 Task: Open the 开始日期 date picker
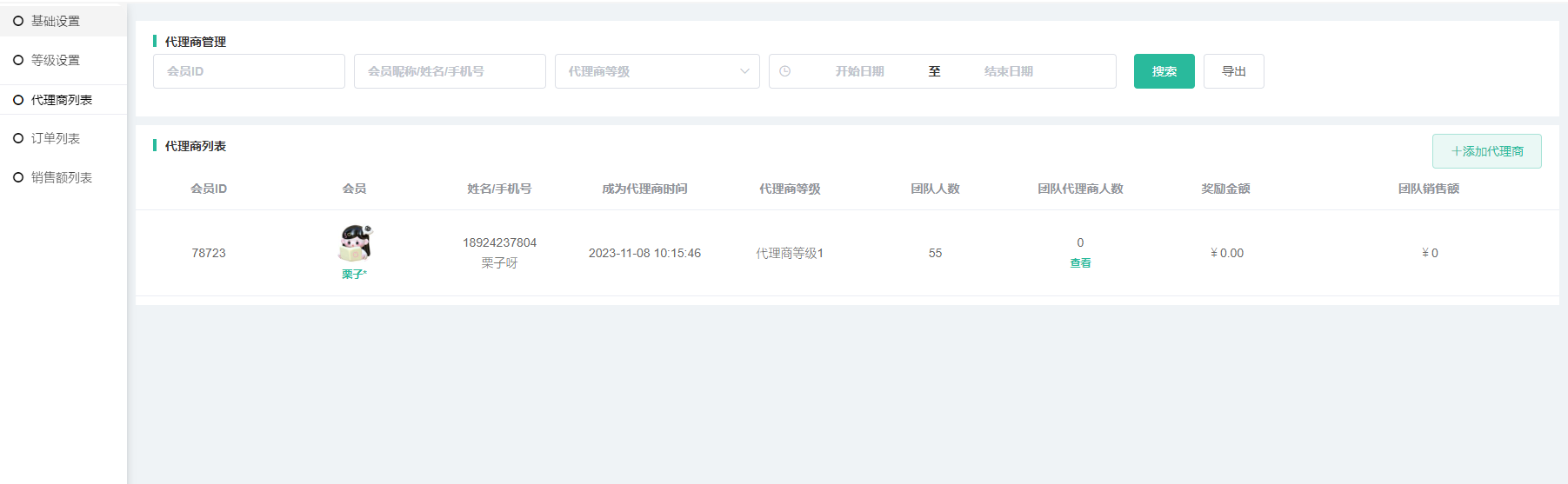pyautogui.click(x=859, y=71)
